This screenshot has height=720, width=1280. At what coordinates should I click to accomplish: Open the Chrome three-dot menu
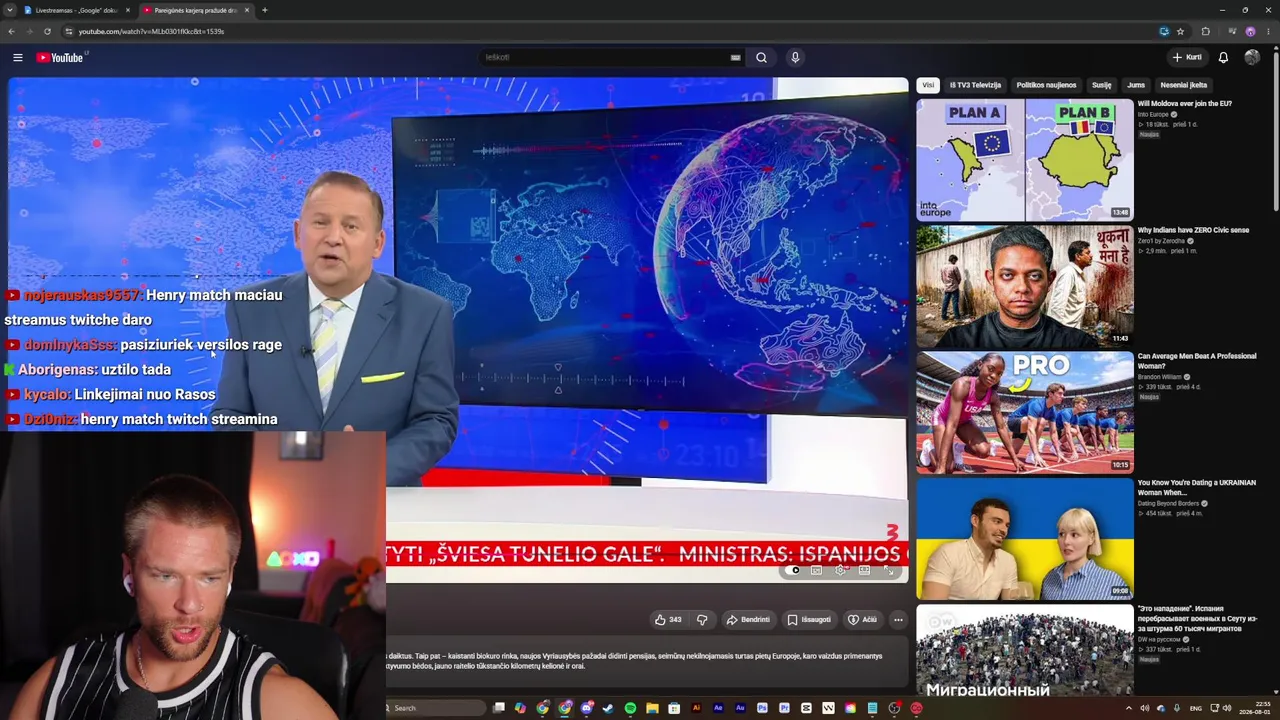[x=1267, y=31]
